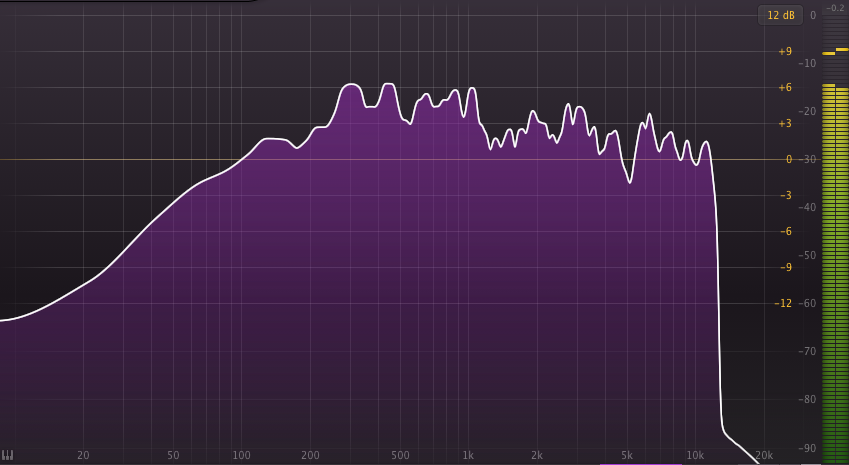Click the gray -20 analyzer scale label

(x=807, y=111)
